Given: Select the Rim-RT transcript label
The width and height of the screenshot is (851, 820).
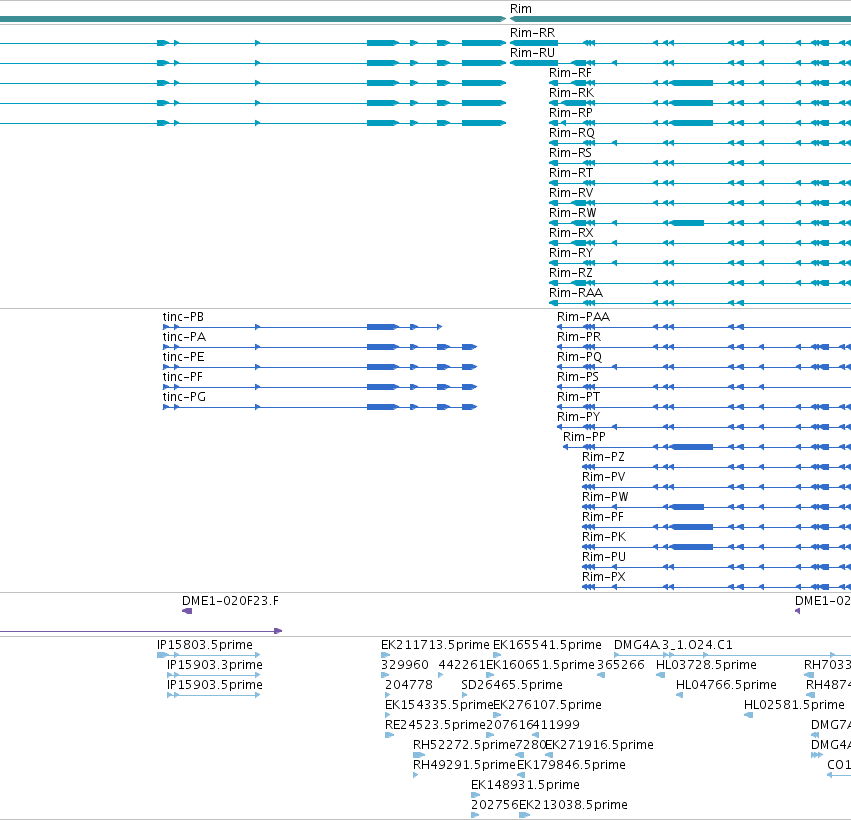Looking at the screenshot, I should [x=570, y=173].
